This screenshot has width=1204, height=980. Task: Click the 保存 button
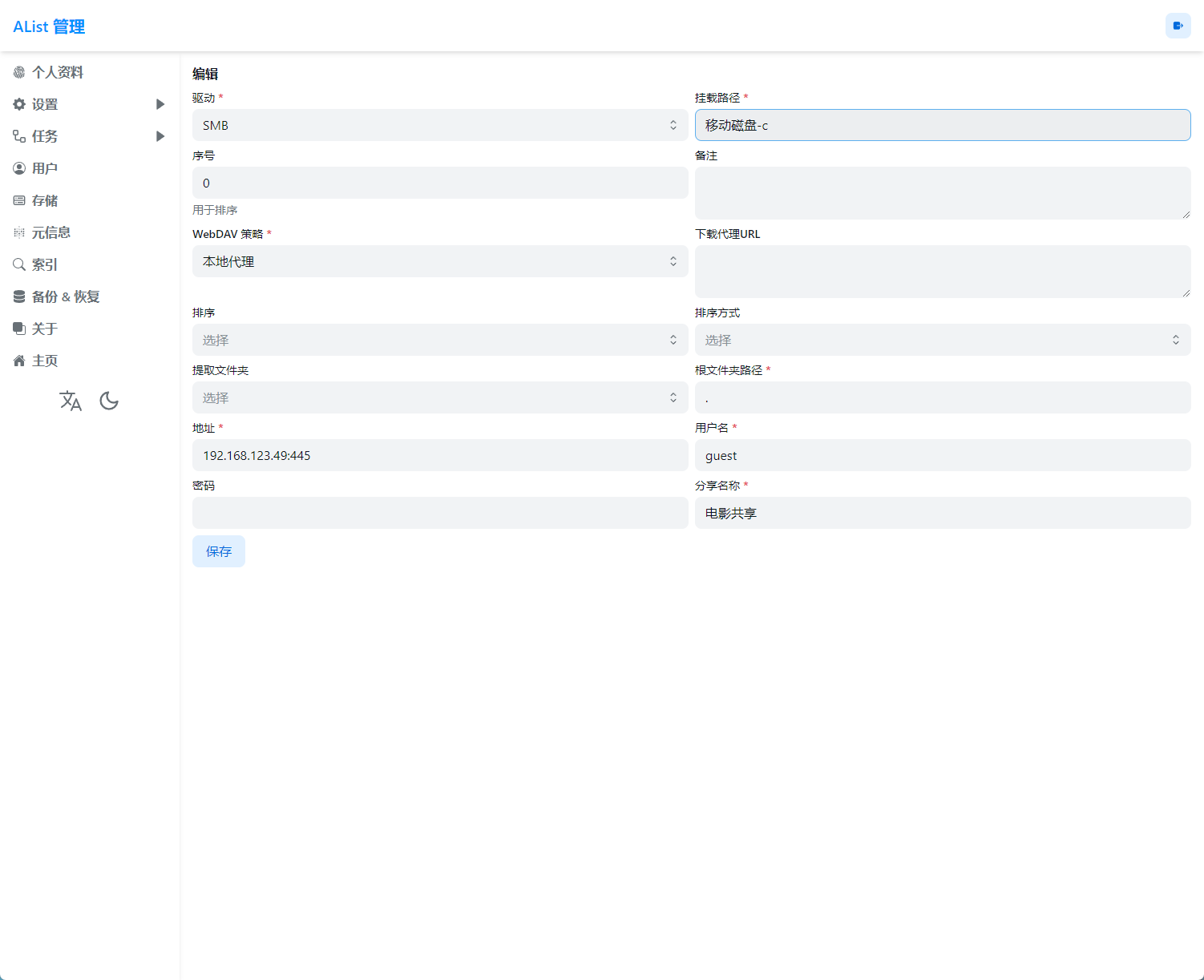[x=219, y=551]
